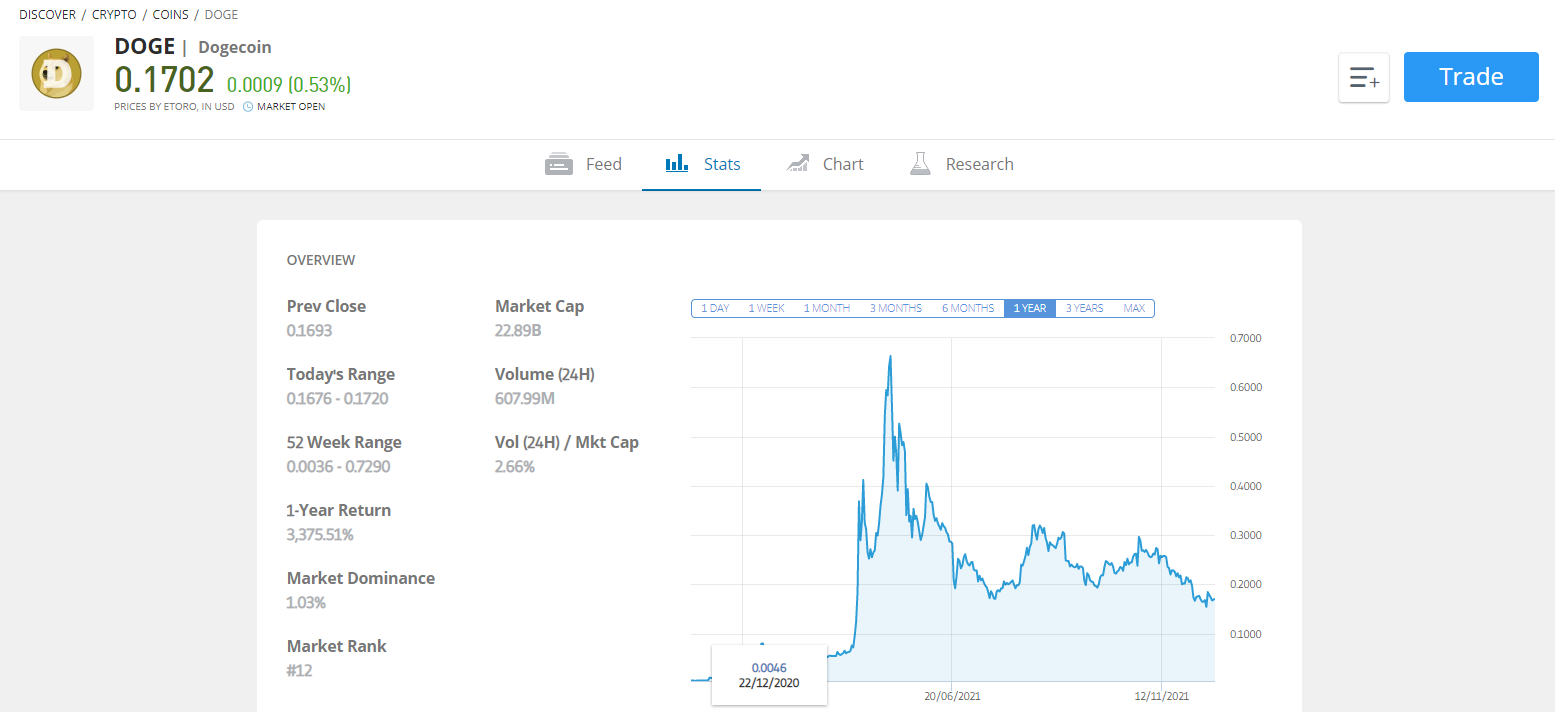Click the 0.0046 chart tooltip
The height and width of the screenshot is (712, 1555).
click(769, 675)
